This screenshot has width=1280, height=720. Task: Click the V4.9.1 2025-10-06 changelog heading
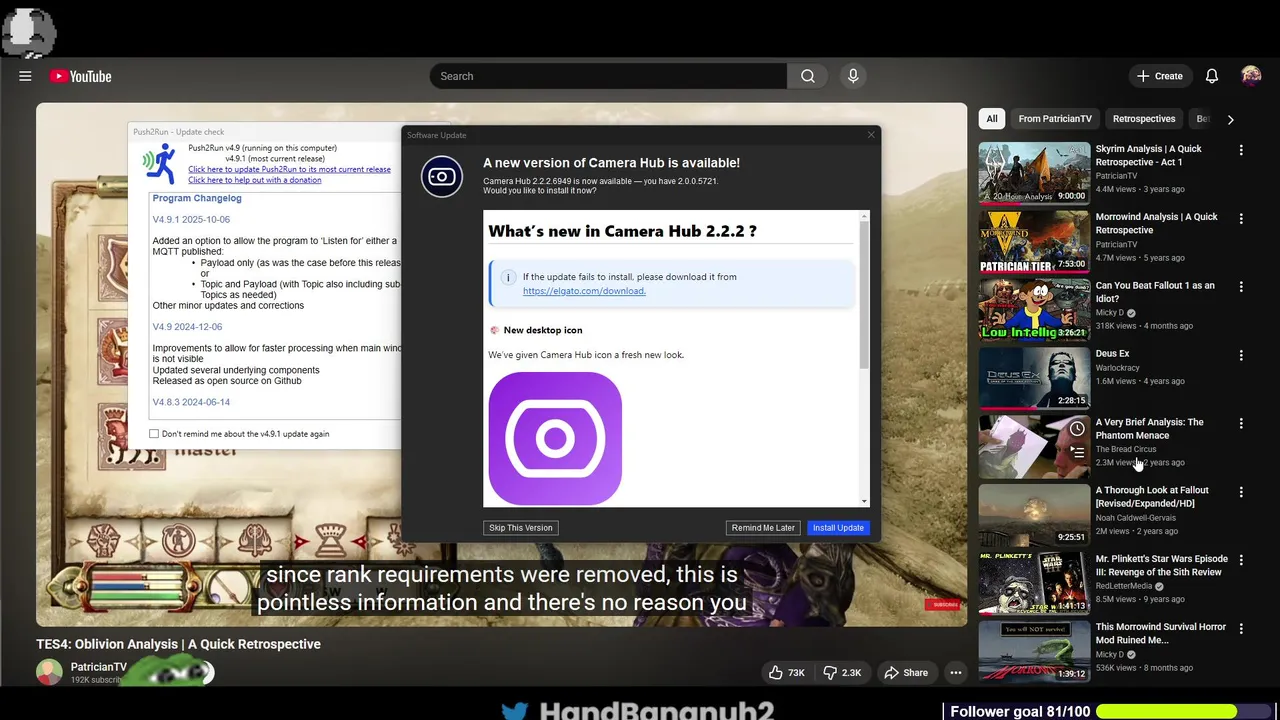(191, 219)
